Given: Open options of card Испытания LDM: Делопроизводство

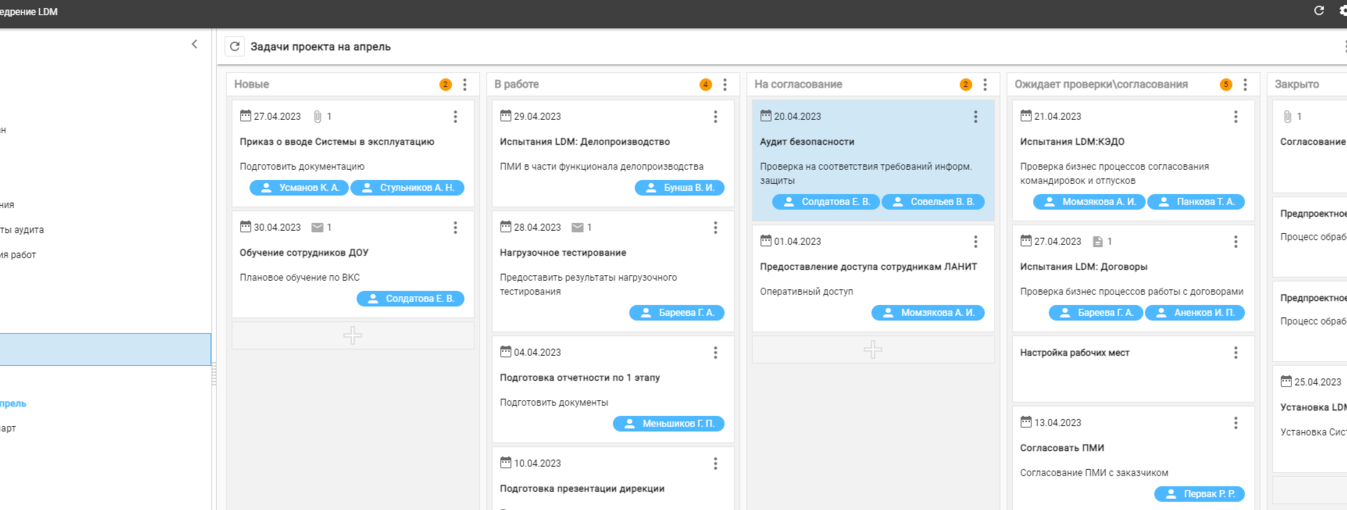Looking at the screenshot, I should pos(715,117).
